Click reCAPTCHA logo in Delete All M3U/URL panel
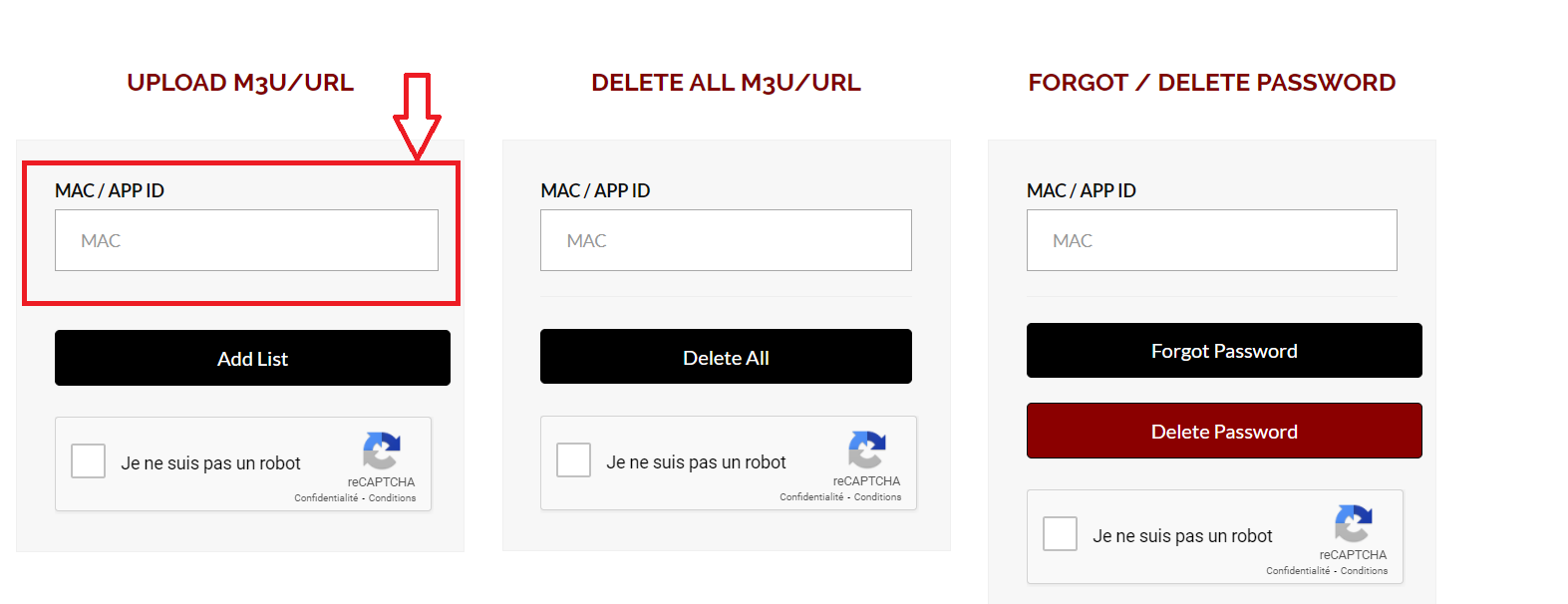Screen dimensions: 1568x604 [x=867, y=450]
